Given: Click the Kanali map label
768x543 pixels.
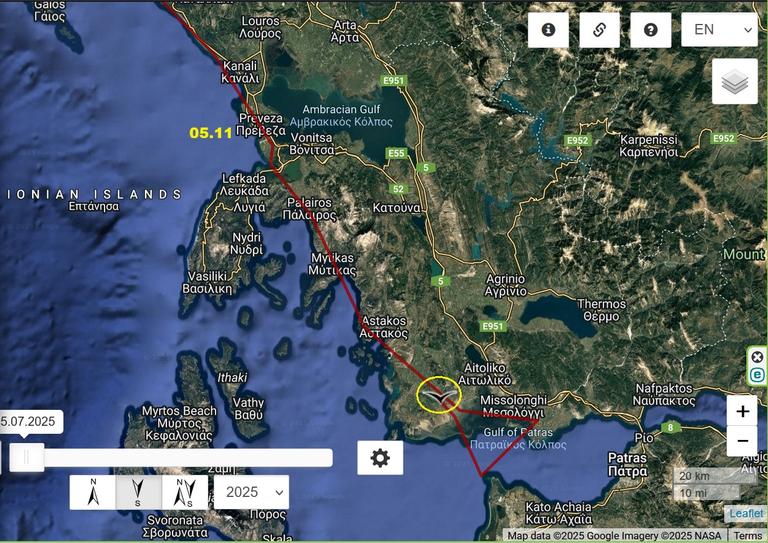Looking at the screenshot, I should 240,72.
